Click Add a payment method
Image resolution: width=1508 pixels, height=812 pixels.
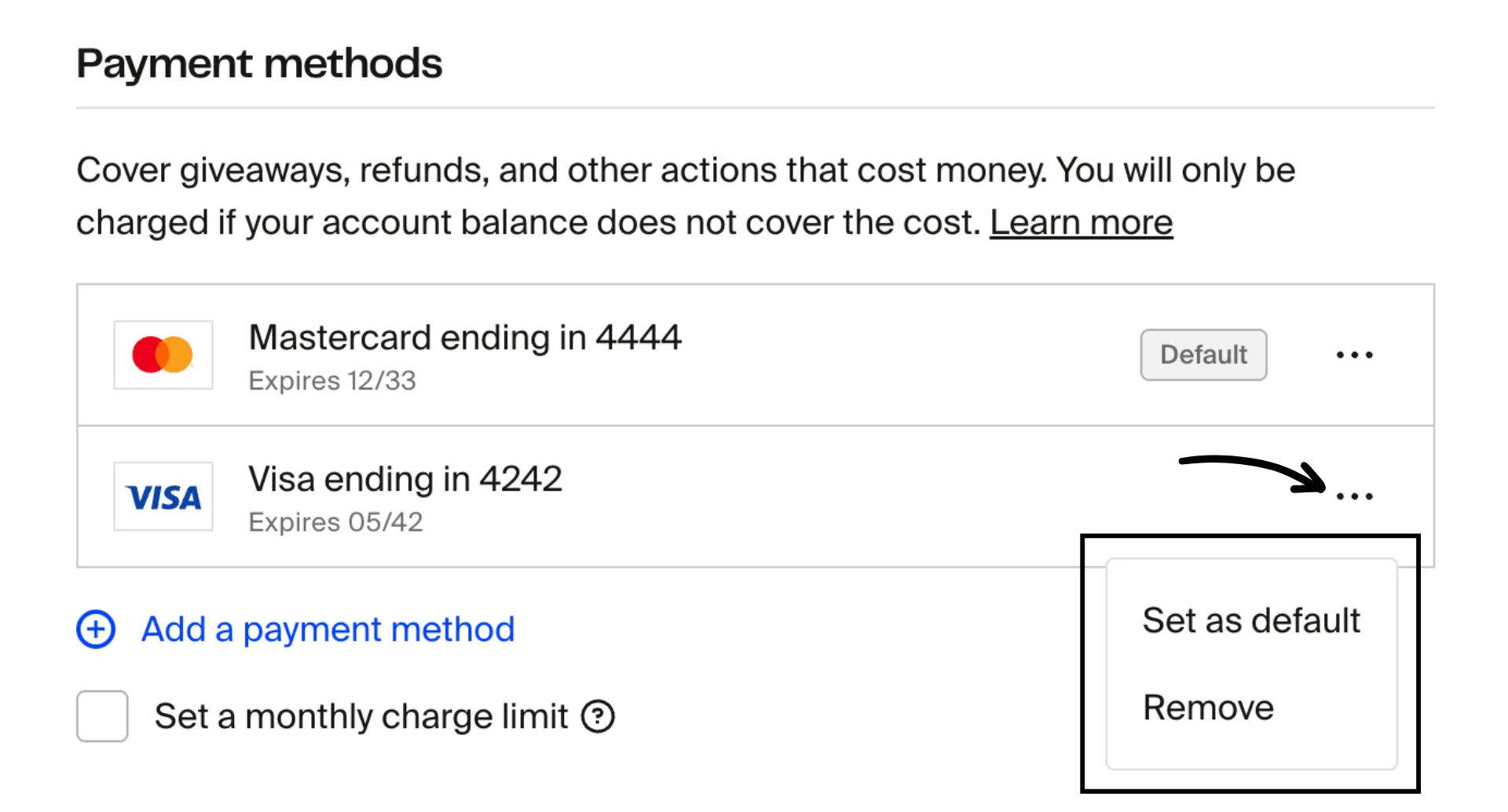click(x=328, y=629)
